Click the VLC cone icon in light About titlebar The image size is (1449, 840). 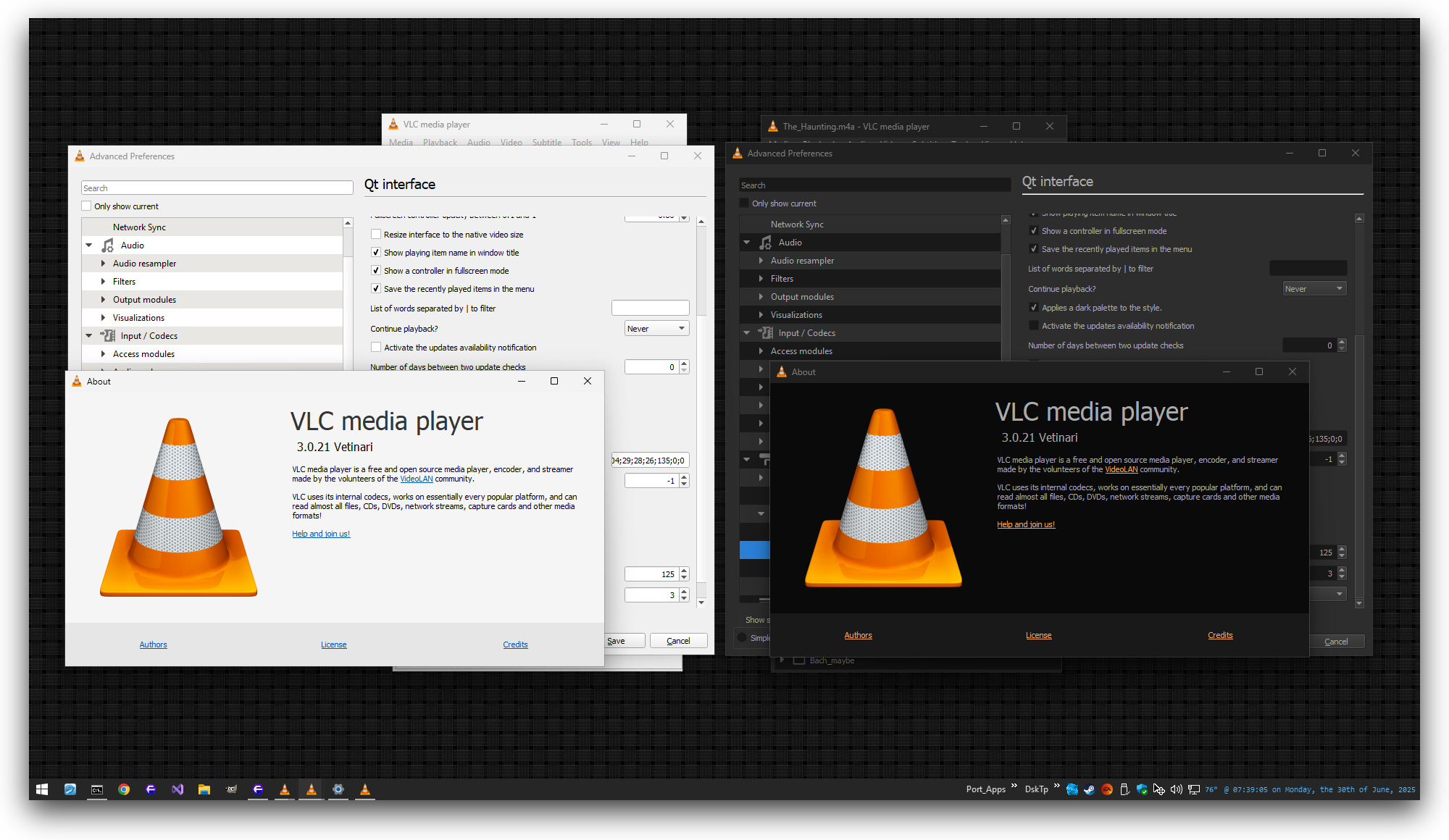pos(77,382)
